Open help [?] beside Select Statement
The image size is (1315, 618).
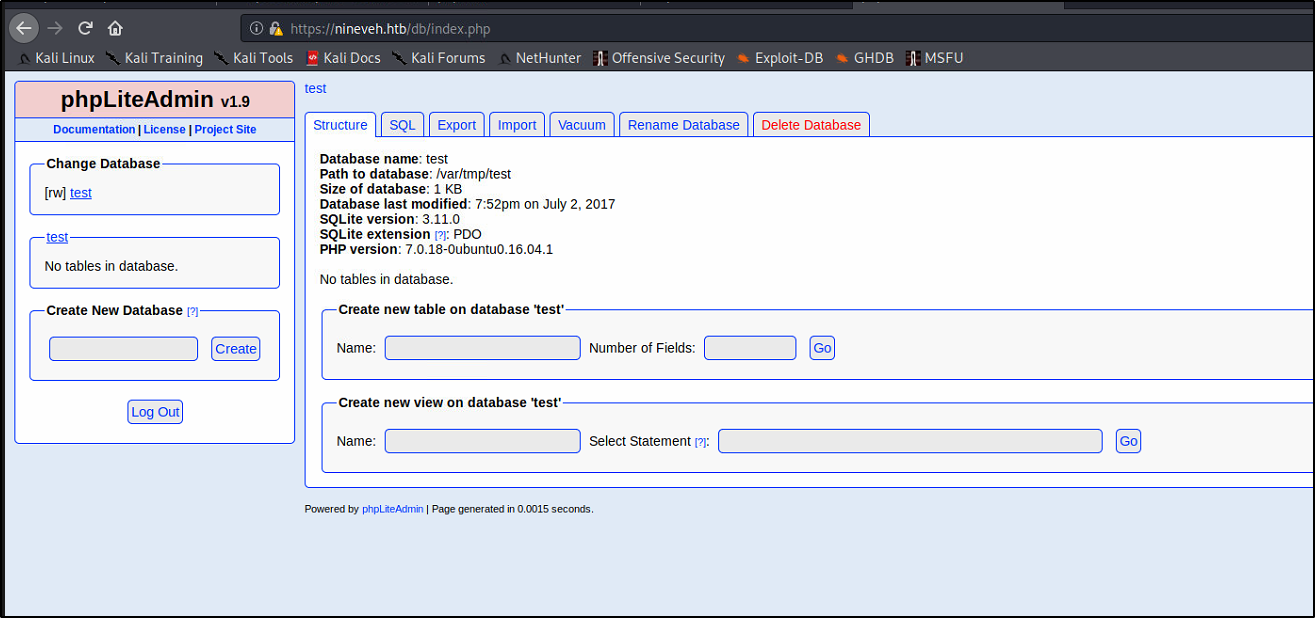(x=701, y=442)
